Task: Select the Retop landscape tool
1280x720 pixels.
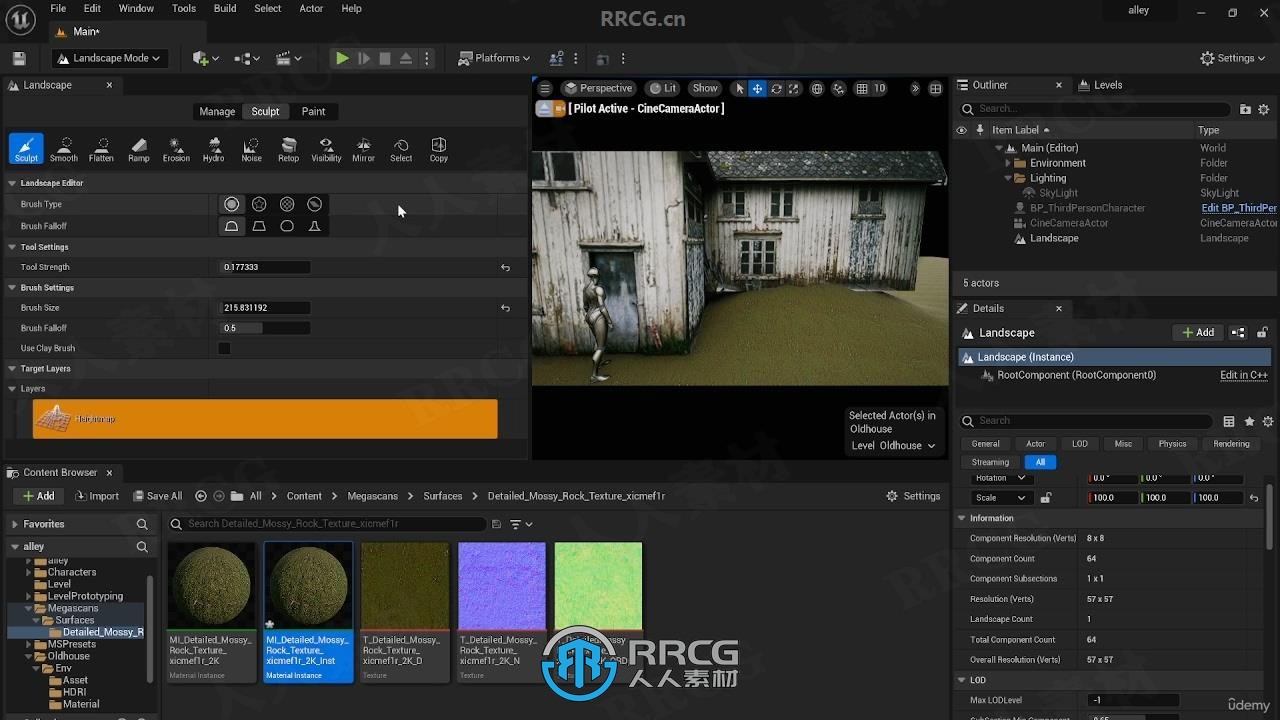Action: [289, 149]
